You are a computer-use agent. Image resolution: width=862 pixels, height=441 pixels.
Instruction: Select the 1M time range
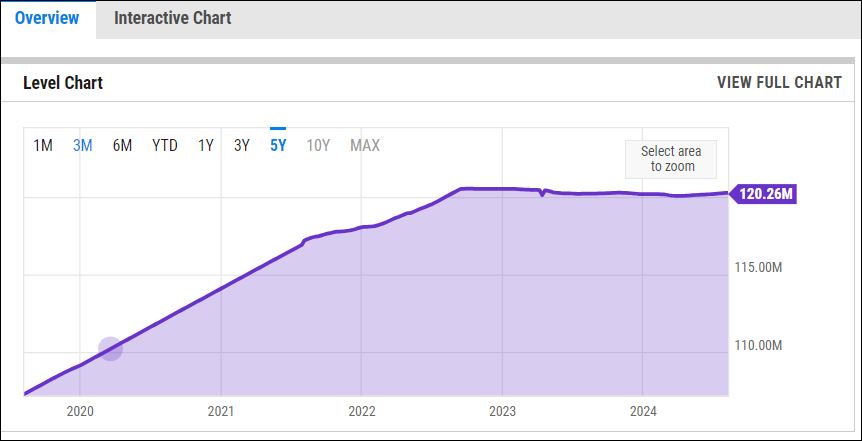pyautogui.click(x=43, y=146)
